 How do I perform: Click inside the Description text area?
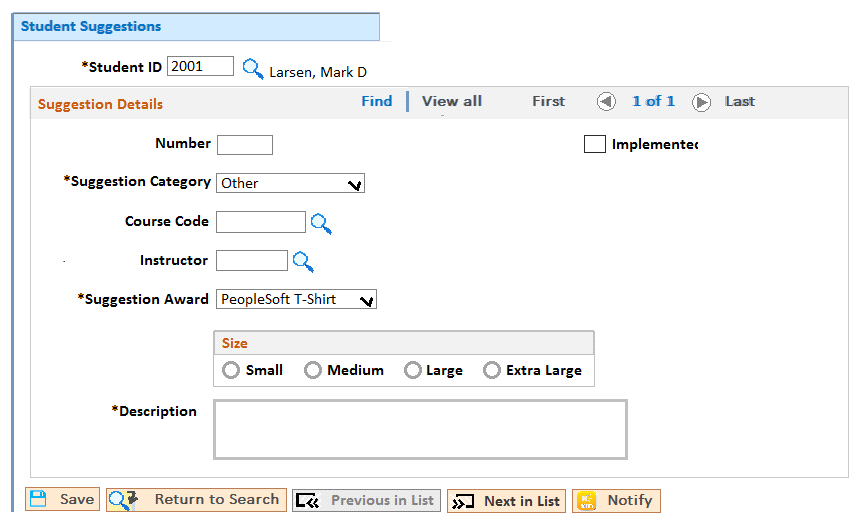pyautogui.click(x=420, y=430)
